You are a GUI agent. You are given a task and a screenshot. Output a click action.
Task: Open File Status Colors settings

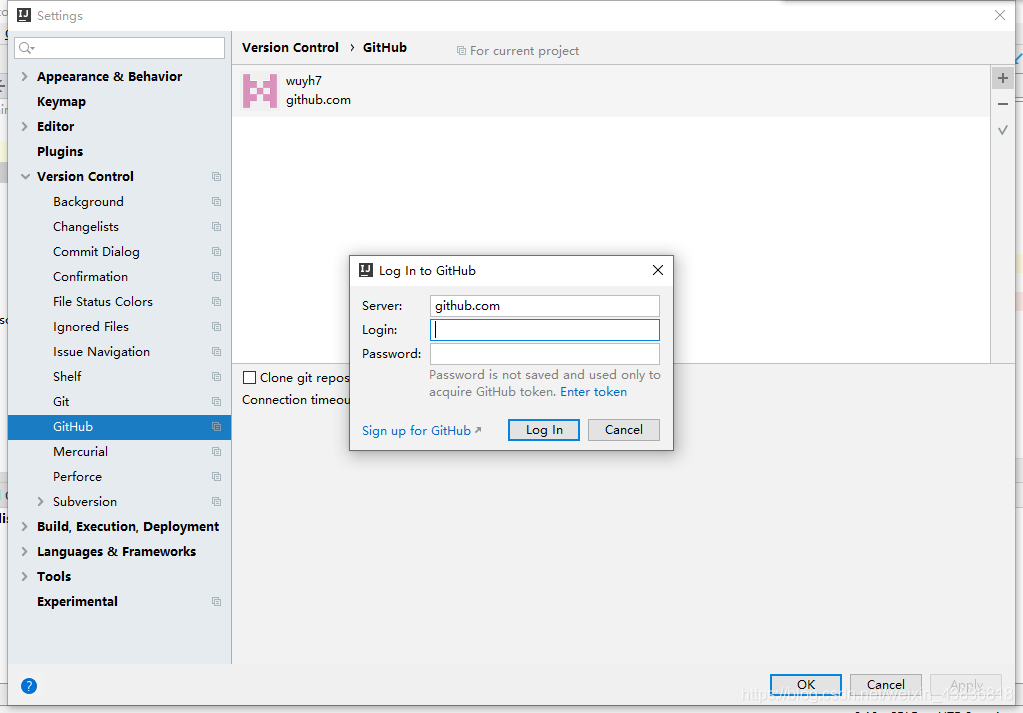(102, 301)
